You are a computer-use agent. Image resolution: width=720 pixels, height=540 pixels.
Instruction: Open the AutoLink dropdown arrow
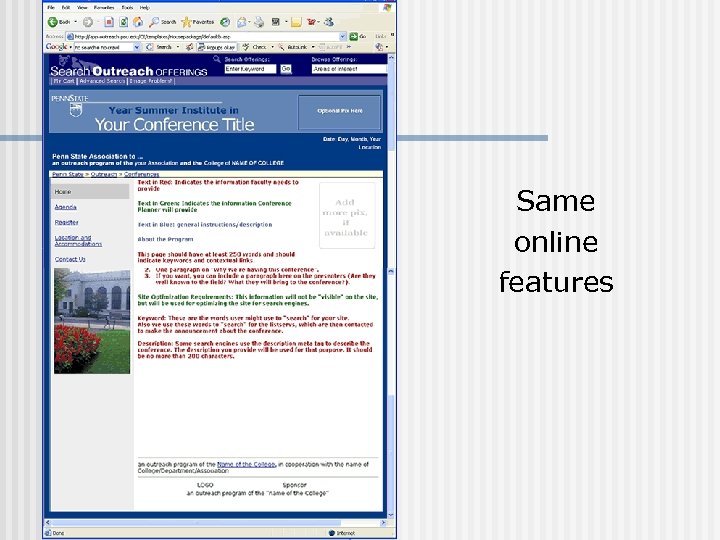click(x=313, y=47)
